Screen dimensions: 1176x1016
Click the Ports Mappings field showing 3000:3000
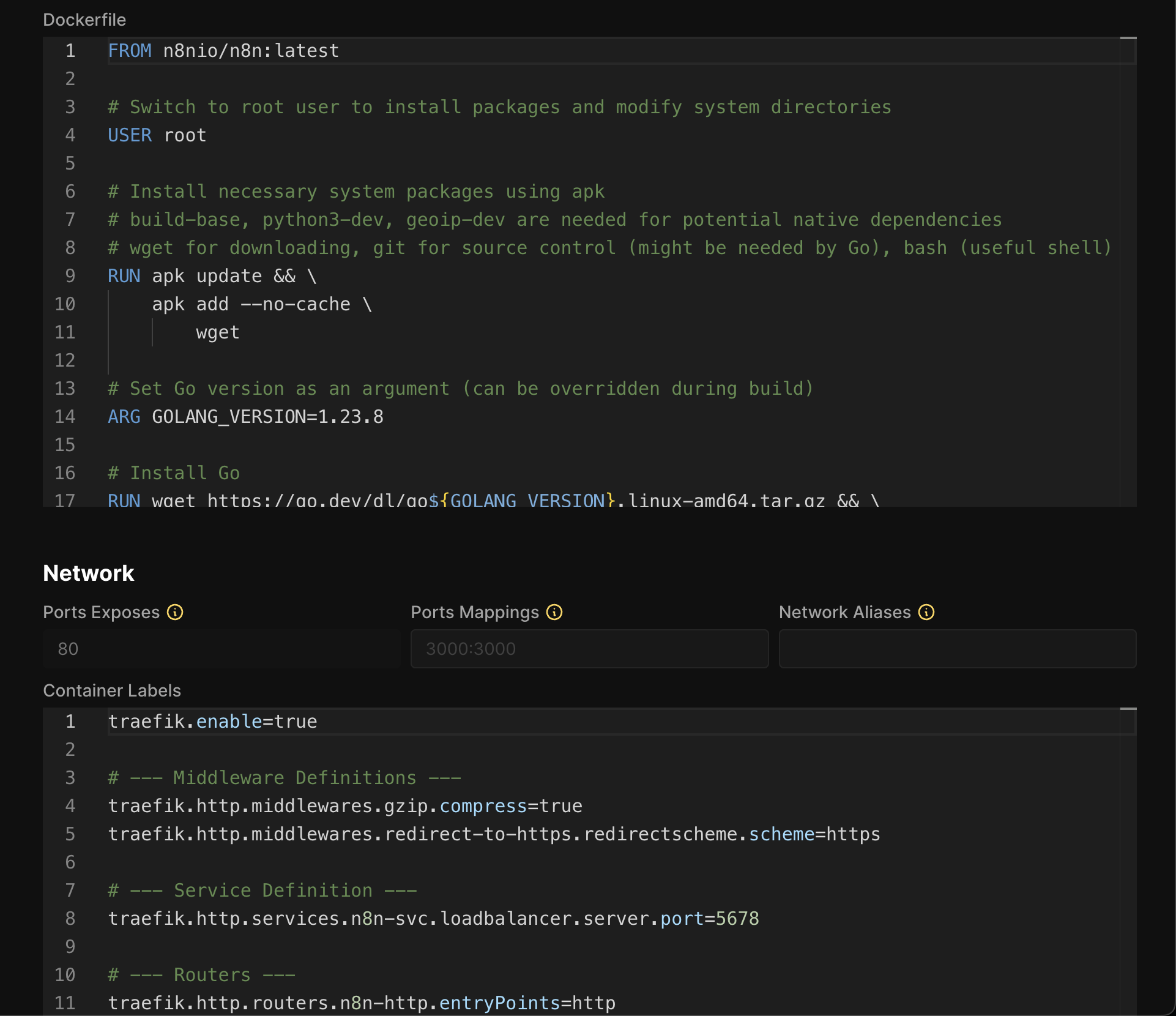pos(589,649)
